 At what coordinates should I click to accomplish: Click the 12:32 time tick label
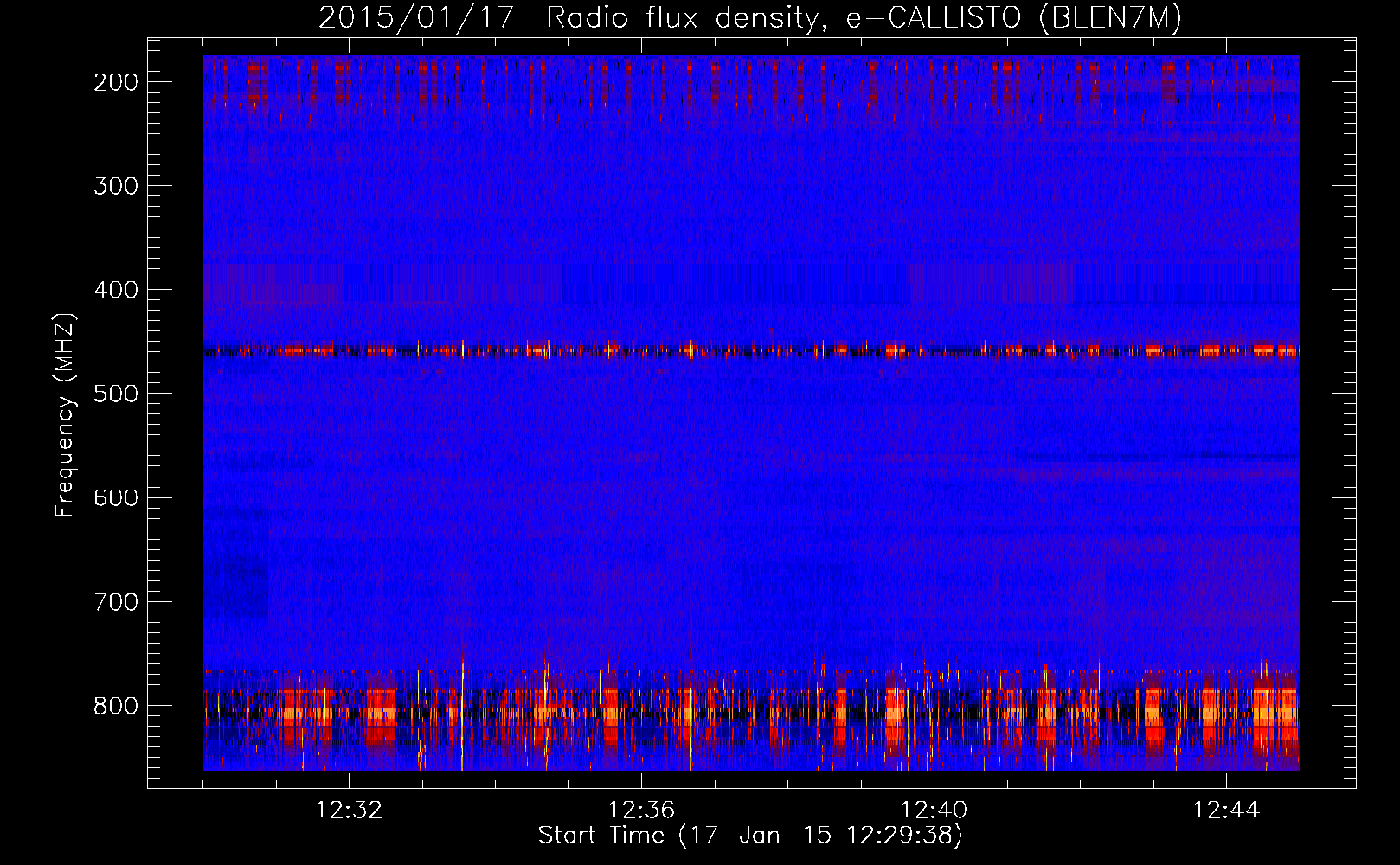pyautogui.click(x=349, y=811)
